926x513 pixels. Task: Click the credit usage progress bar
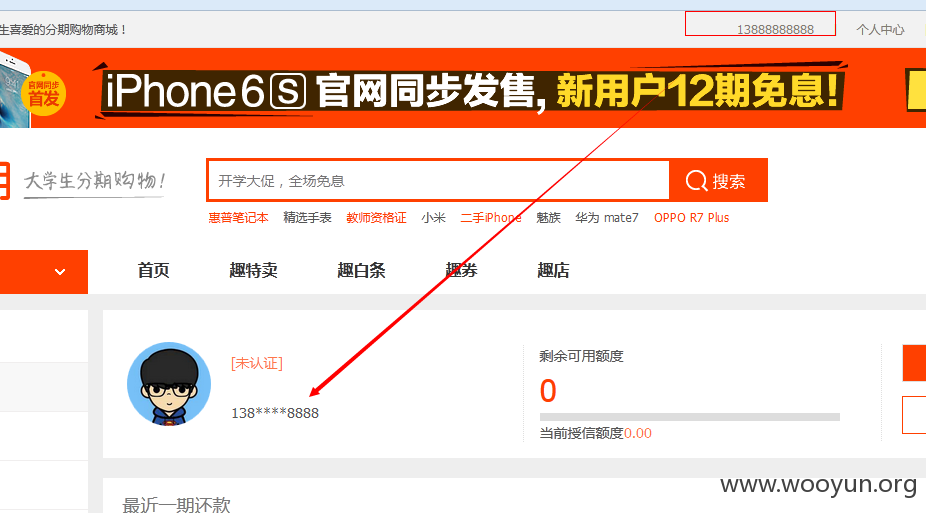coord(690,417)
